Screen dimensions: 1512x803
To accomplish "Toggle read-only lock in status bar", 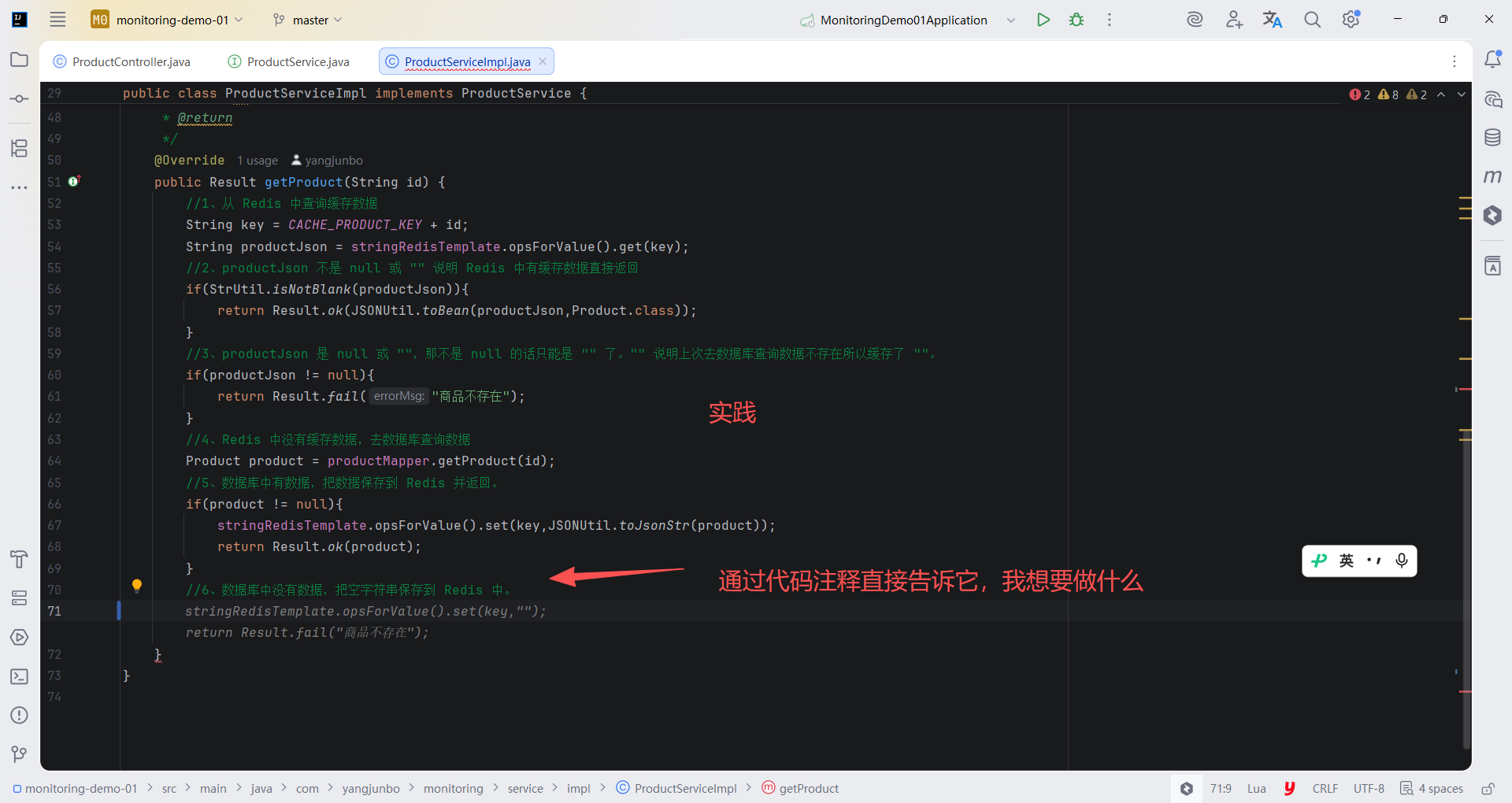I will [x=1488, y=788].
